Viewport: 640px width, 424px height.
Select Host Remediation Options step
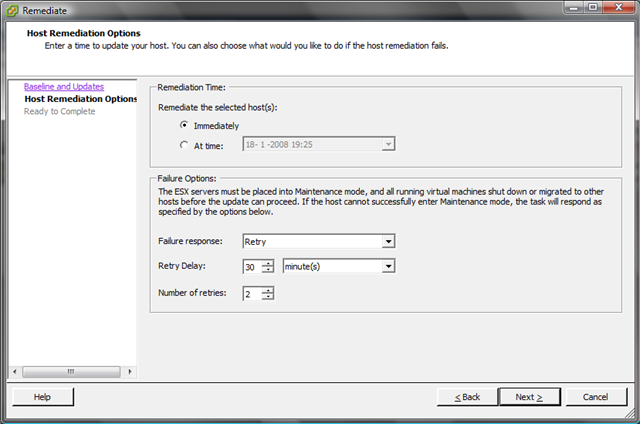point(80,99)
